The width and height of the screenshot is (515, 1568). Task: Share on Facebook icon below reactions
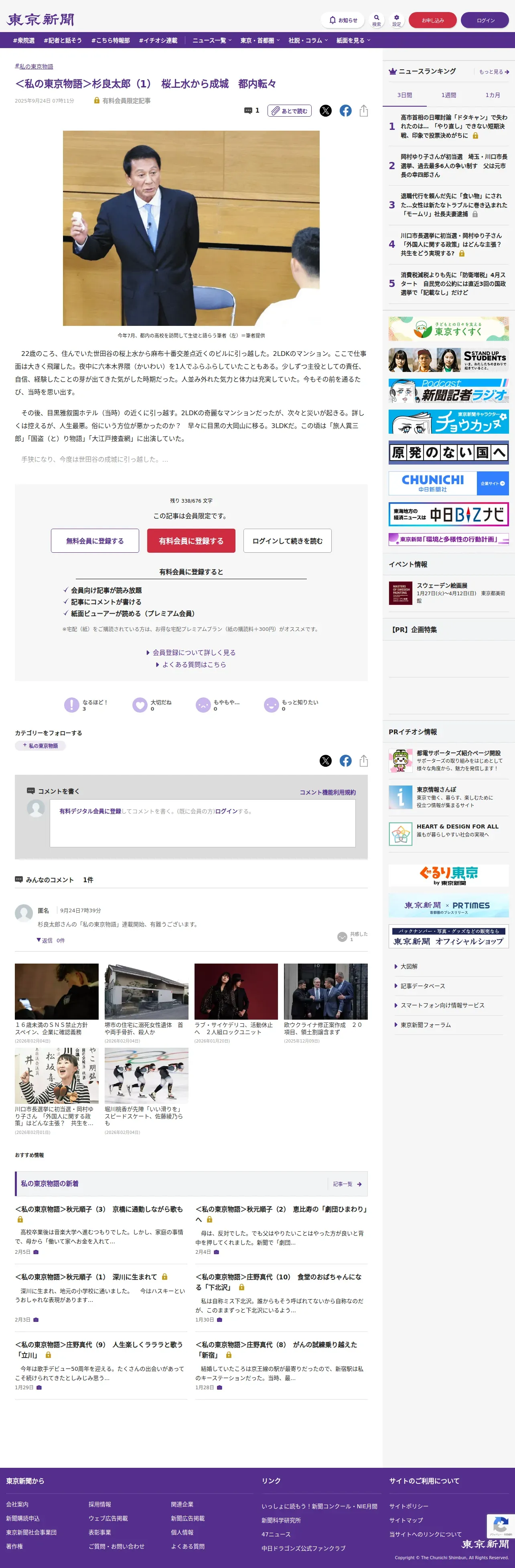(x=346, y=761)
